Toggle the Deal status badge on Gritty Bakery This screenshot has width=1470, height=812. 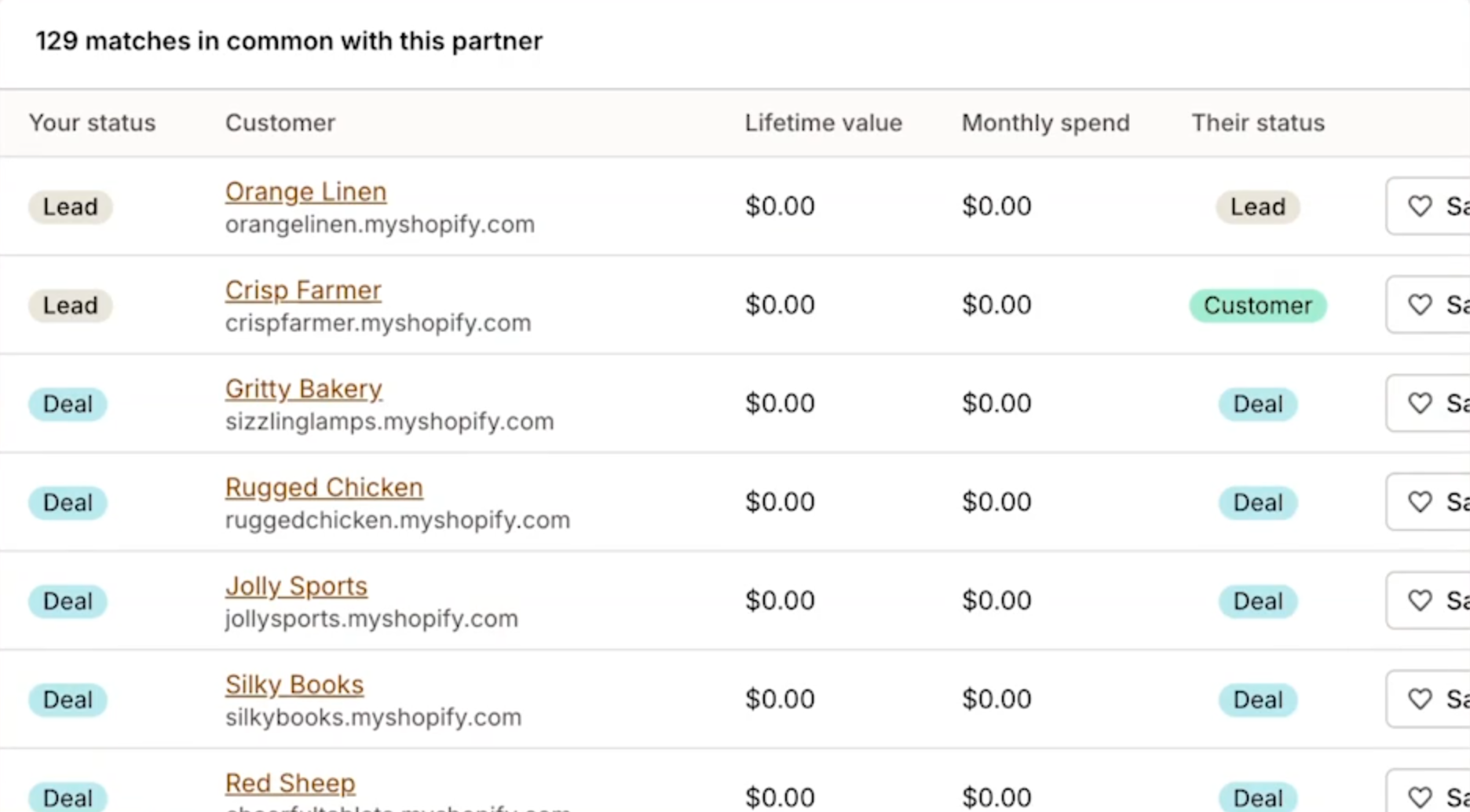click(68, 404)
